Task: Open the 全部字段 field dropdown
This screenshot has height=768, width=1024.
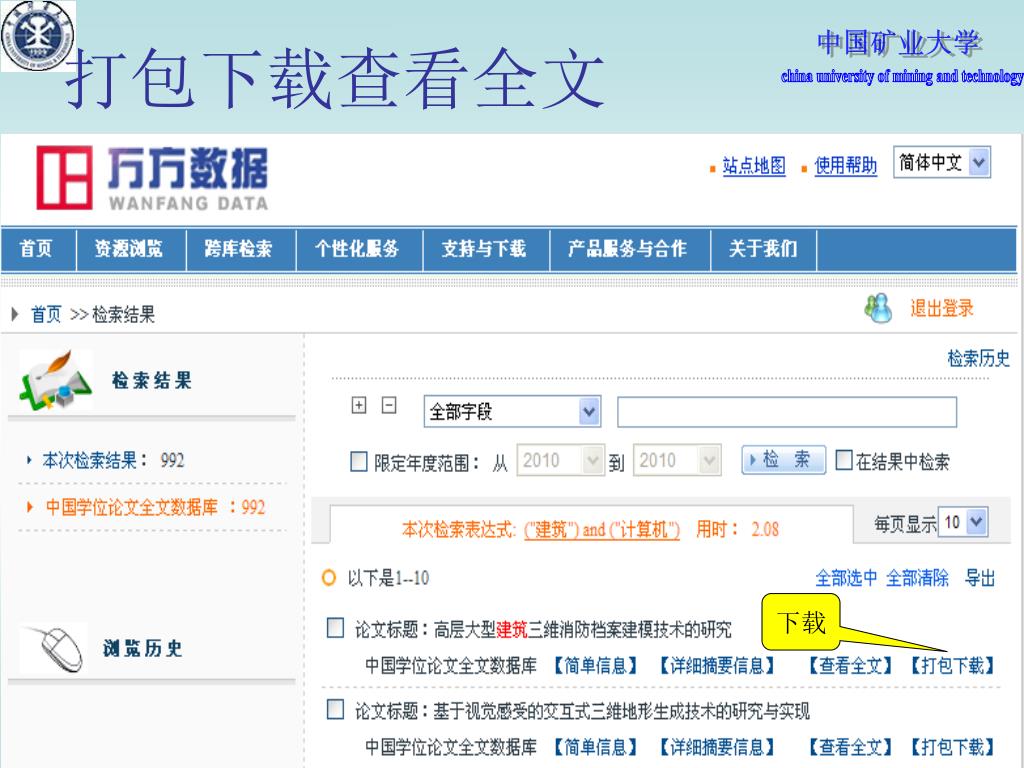Action: coord(512,411)
